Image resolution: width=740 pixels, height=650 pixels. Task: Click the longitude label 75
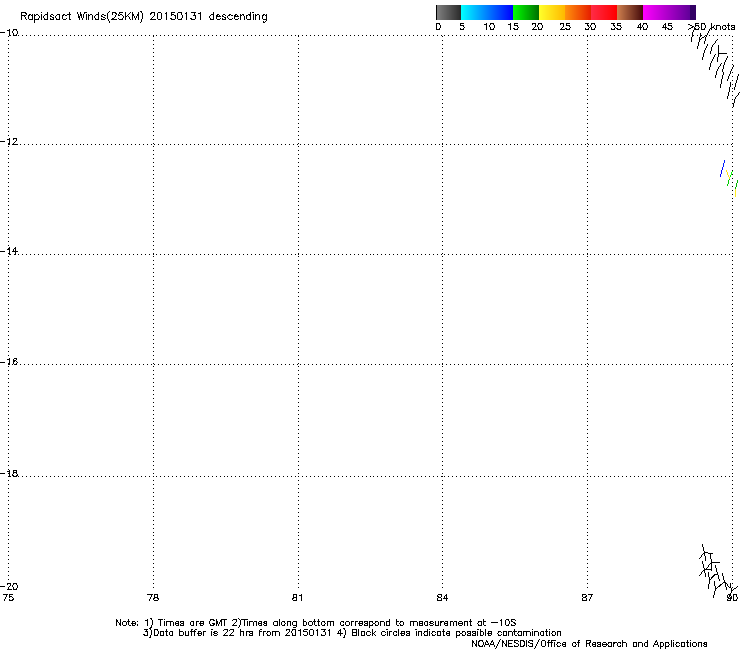[8, 598]
